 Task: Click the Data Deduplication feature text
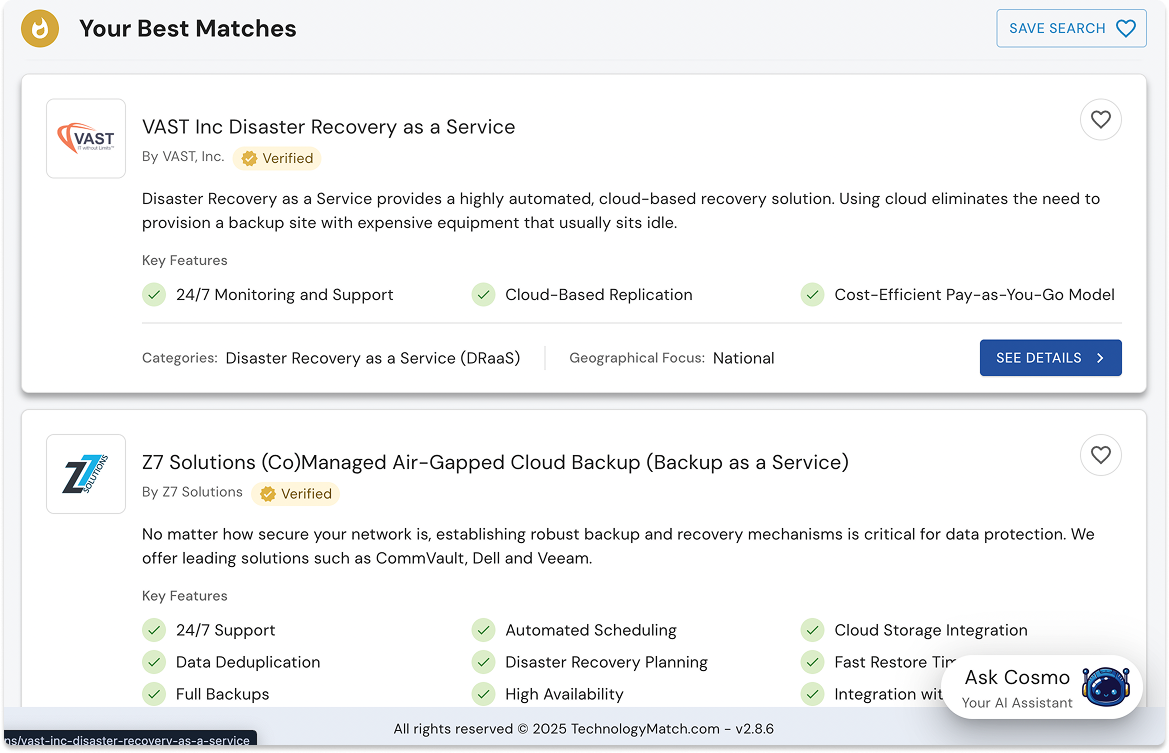[x=248, y=662]
